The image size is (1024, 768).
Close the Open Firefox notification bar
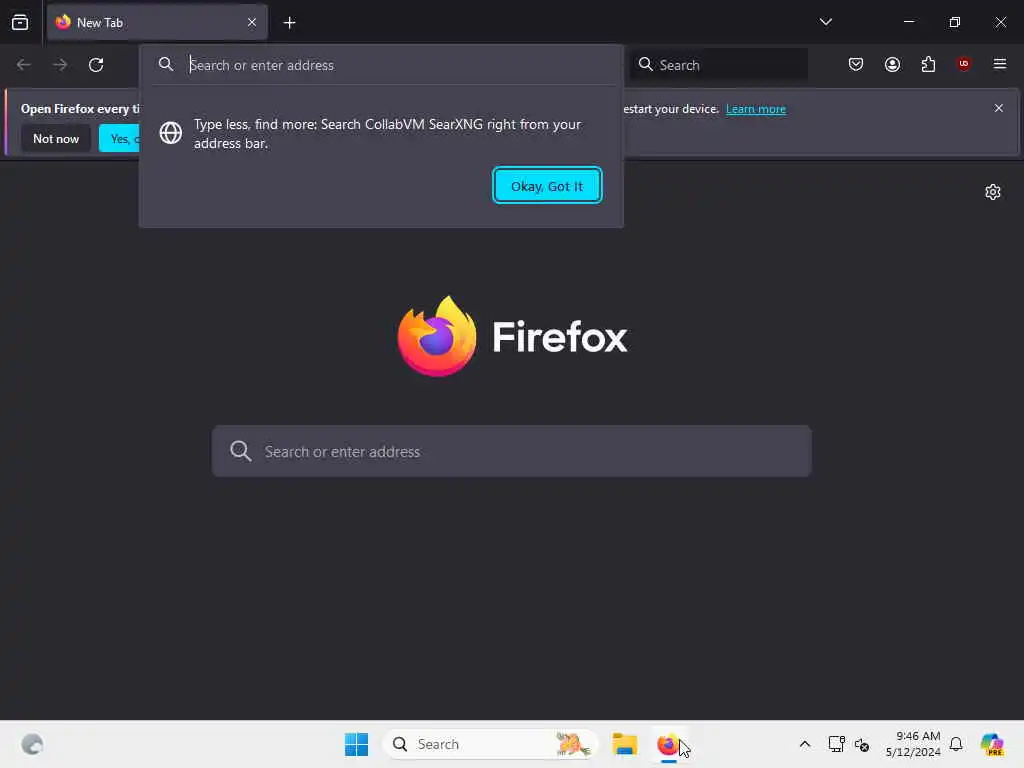[x=999, y=108]
